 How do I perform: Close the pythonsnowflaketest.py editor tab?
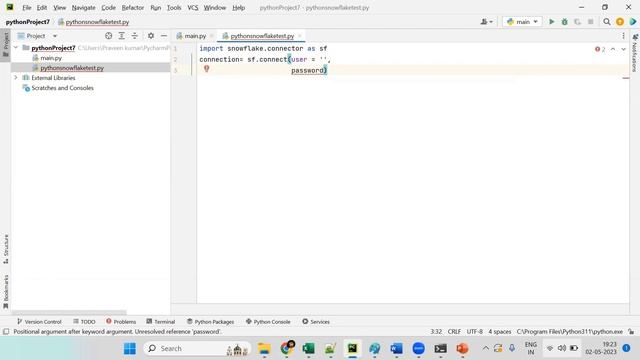(x=300, y=36)
